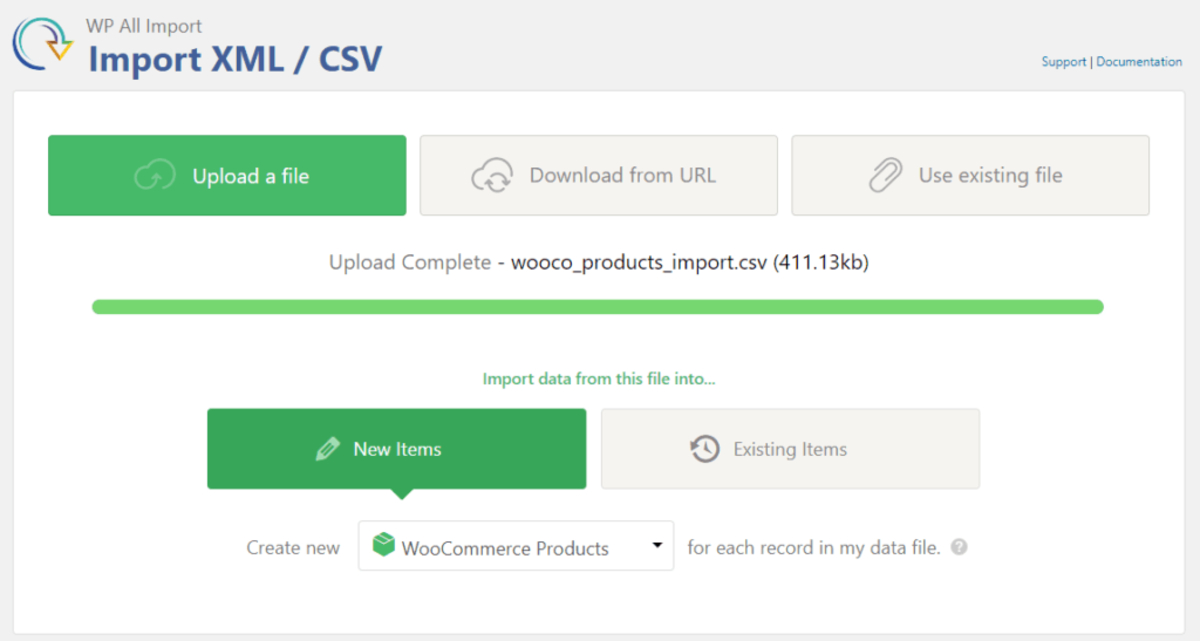Screen dimensions: 1200x641
Task: Open the Support link
Action: click(1063, 62)
